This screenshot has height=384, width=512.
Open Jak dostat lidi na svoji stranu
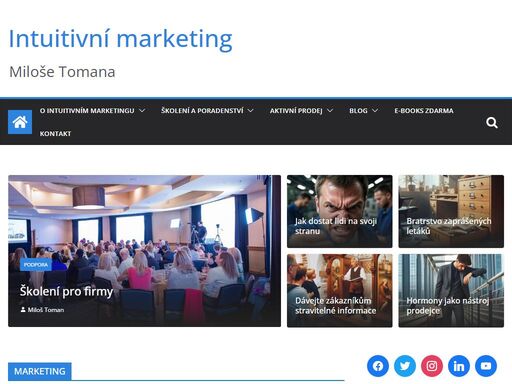[x=336, y=226]
